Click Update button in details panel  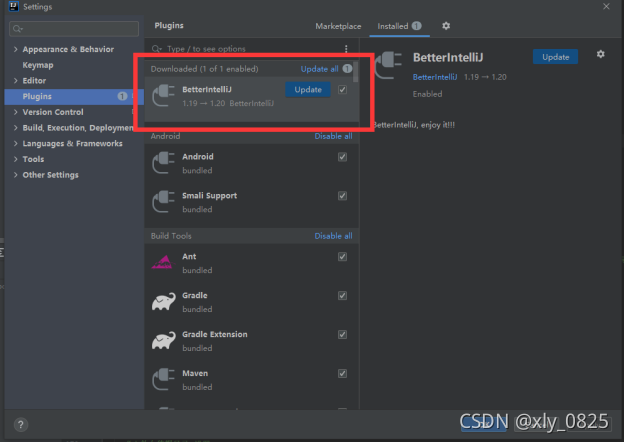[556, 57]
